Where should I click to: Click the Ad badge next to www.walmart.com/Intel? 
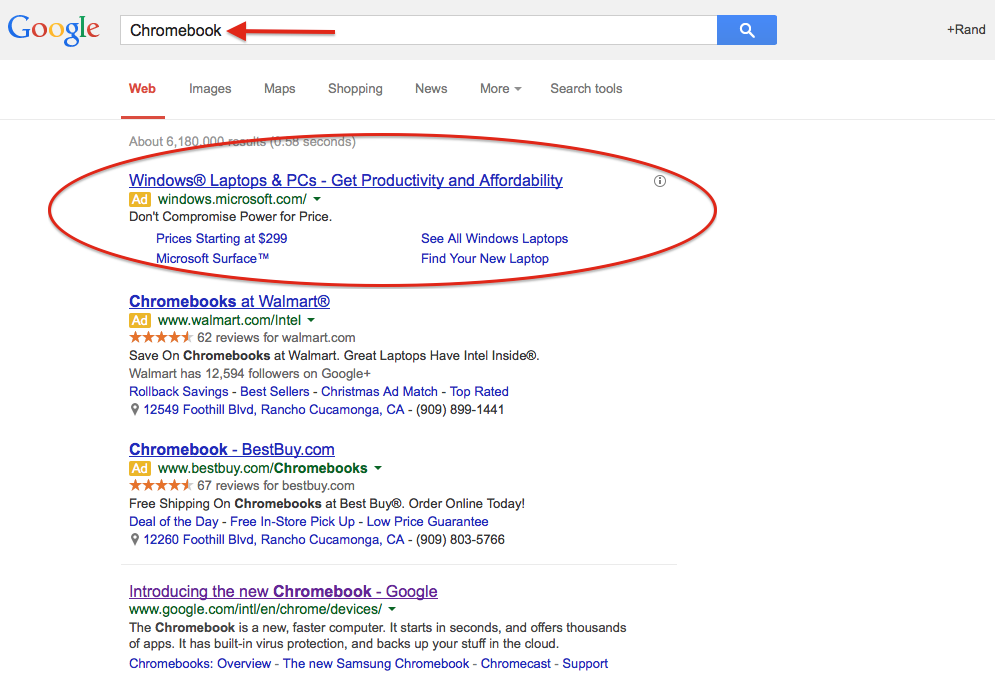pyautogui.click(x=140, y=320)
